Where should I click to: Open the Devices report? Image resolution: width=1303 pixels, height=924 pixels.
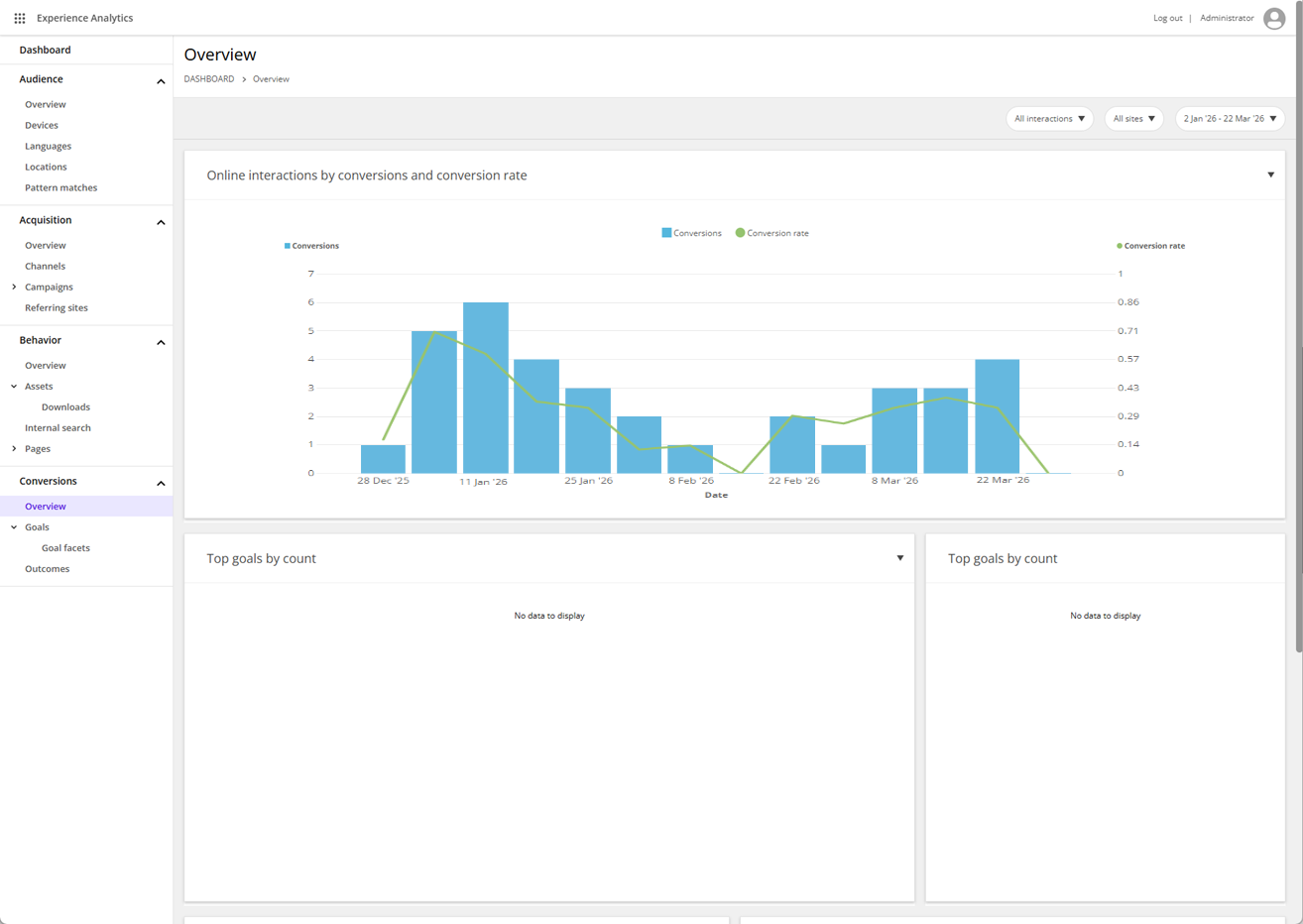coord(42,125)
